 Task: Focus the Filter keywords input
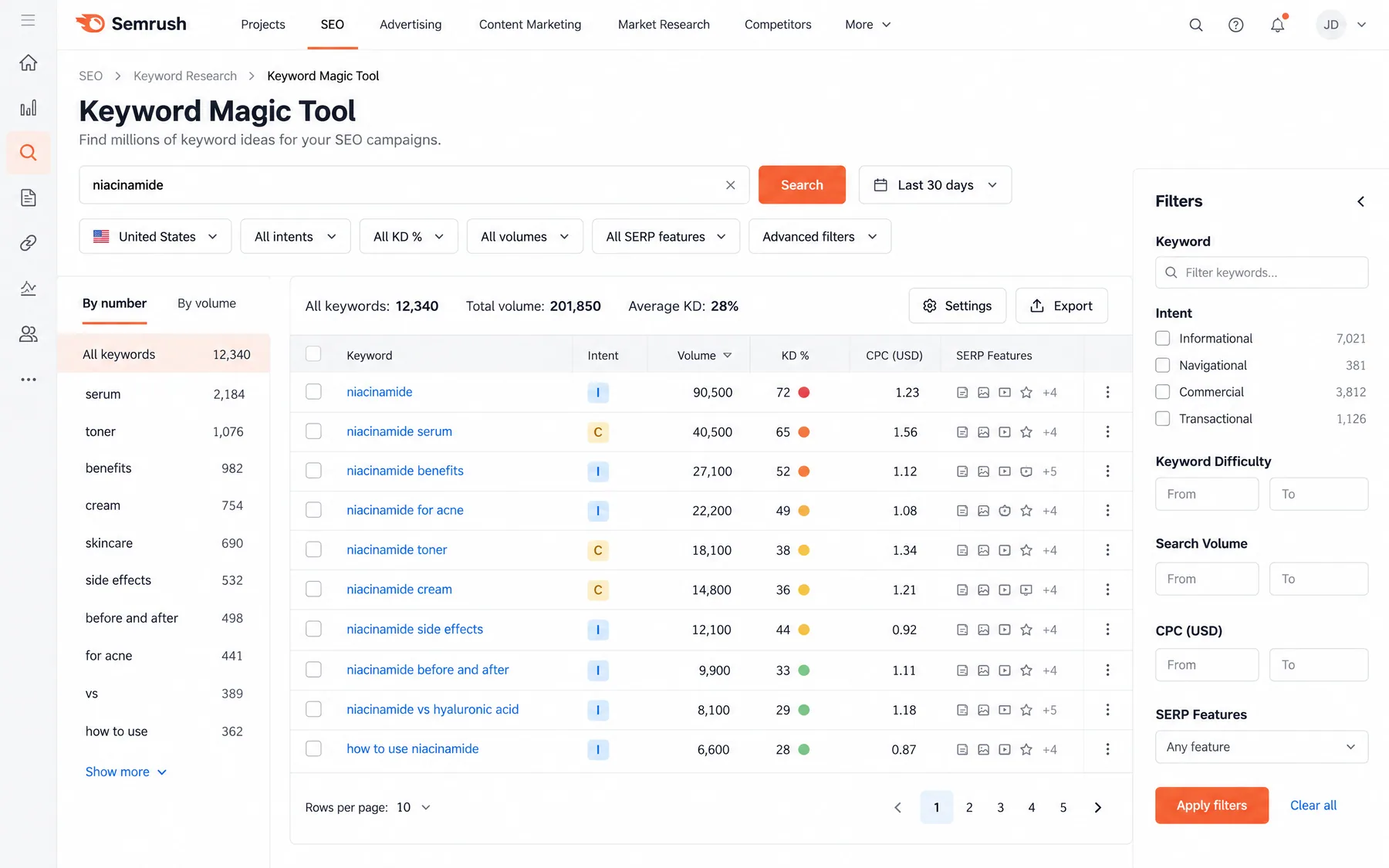1262,272
